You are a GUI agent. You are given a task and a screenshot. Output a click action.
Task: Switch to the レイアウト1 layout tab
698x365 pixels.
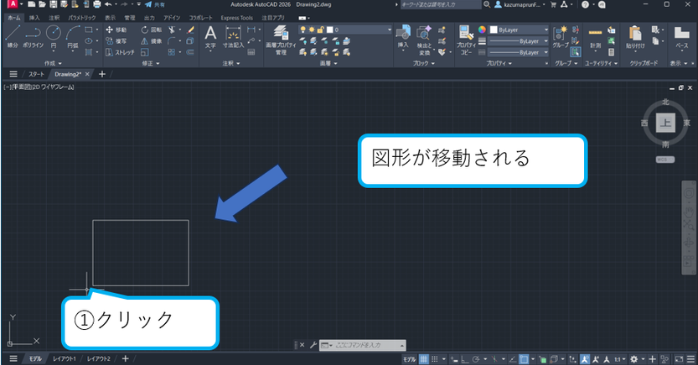click(65, 359)
